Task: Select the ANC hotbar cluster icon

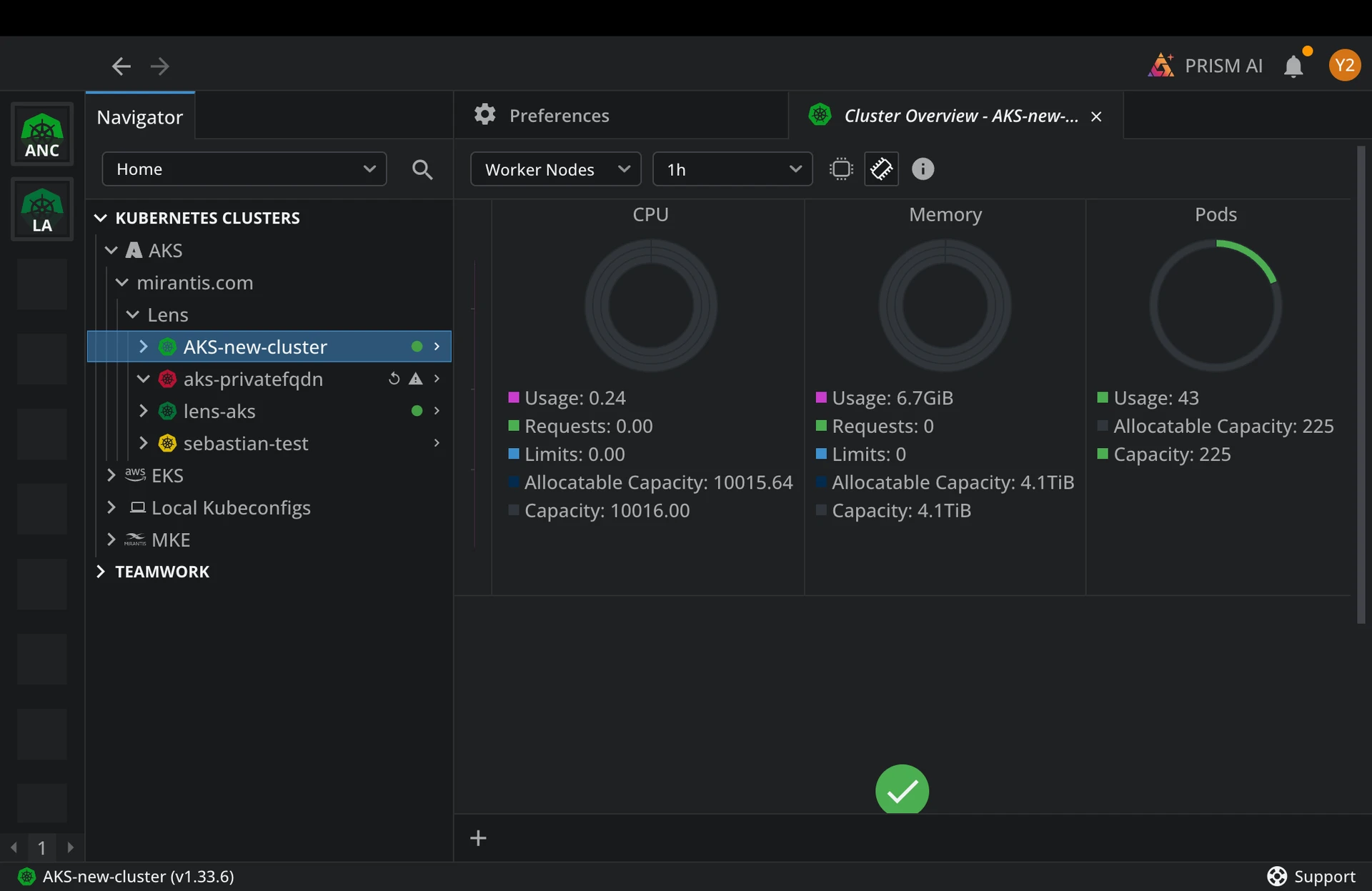Action: tap(42, 134)
